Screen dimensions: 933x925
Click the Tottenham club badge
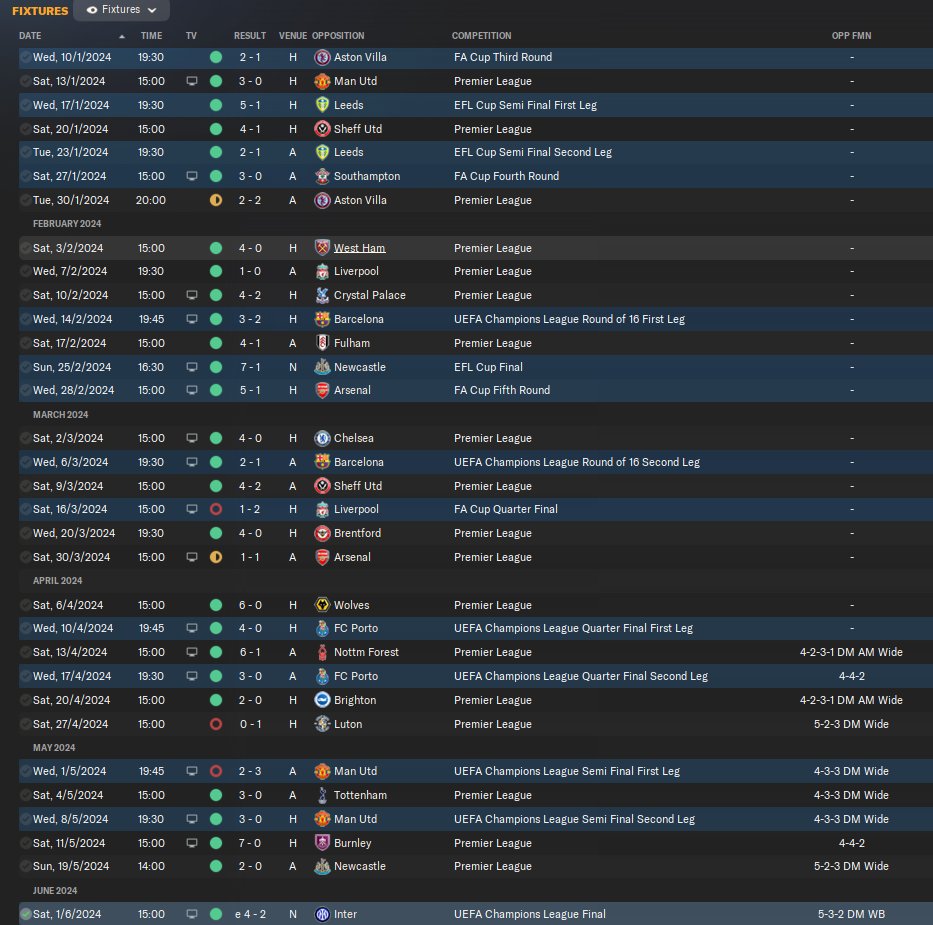pos(322,795)
